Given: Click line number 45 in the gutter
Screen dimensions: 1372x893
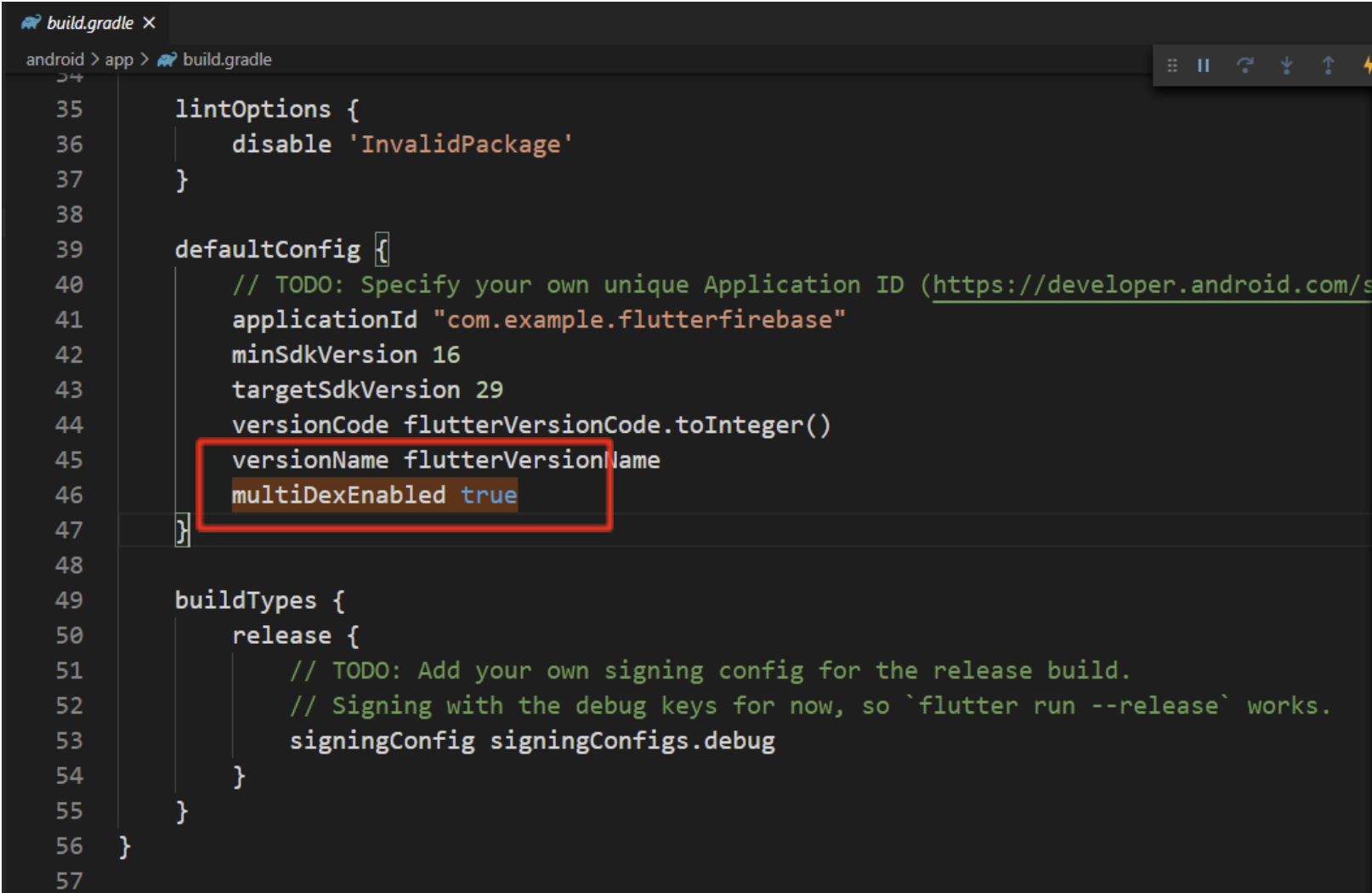Looking at the screenshot, I should (x=71, y=459).
